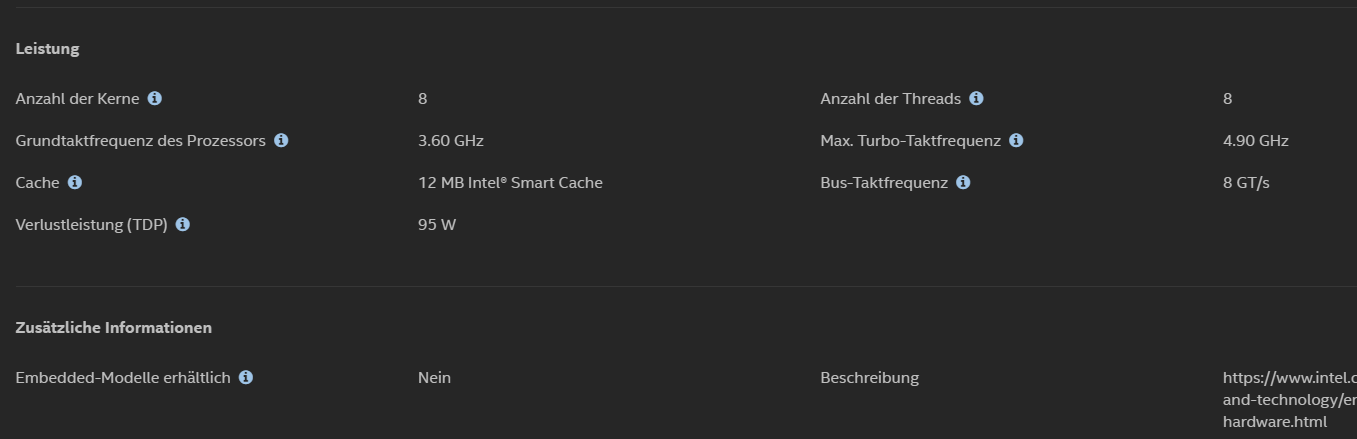1357x439 pixels.
Task: Select the 8 GT/s bus speed value
Action: [1246, 182]
